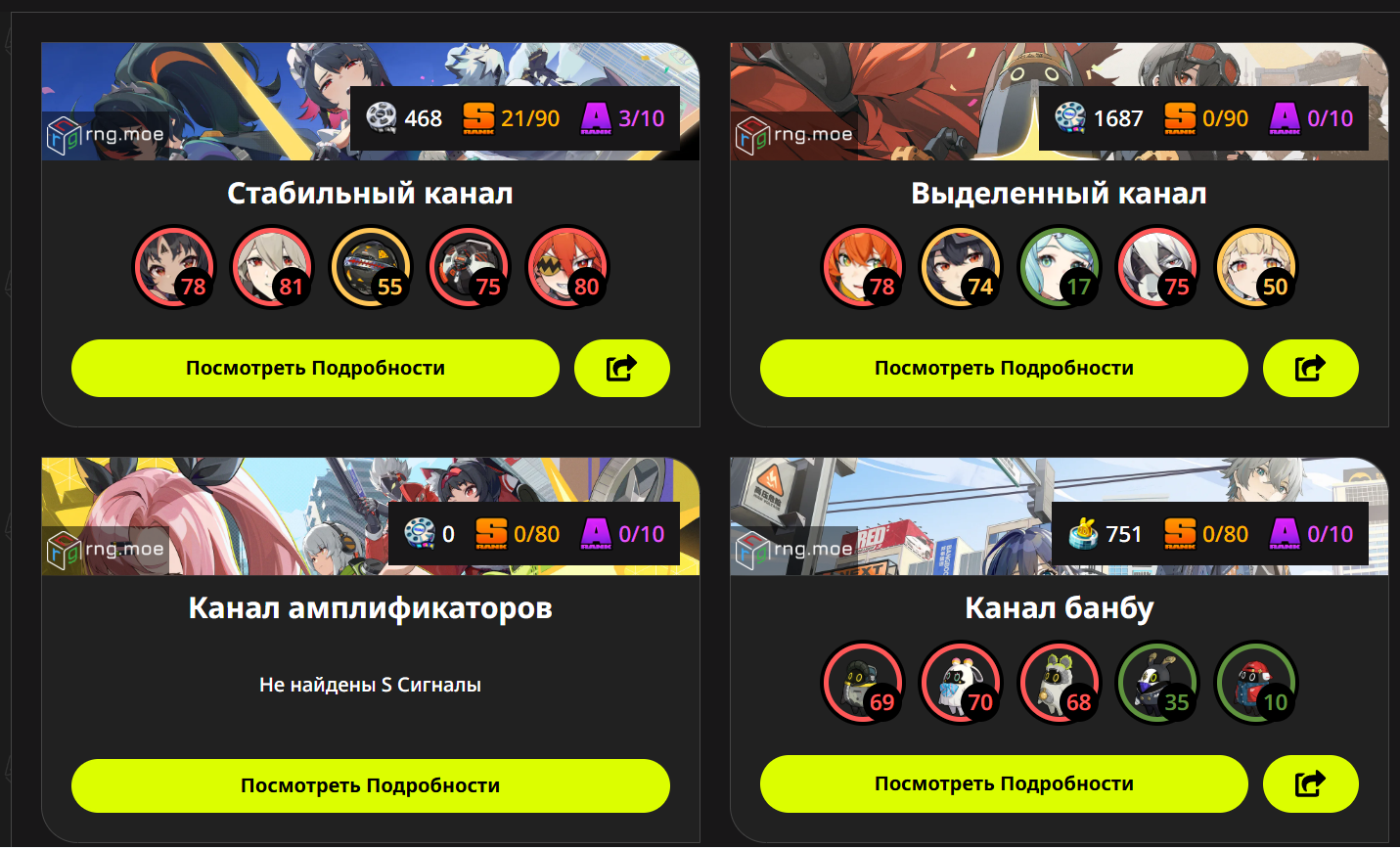
Task: Select the blonde avatar with pity 50
Action: (1256, 267)
